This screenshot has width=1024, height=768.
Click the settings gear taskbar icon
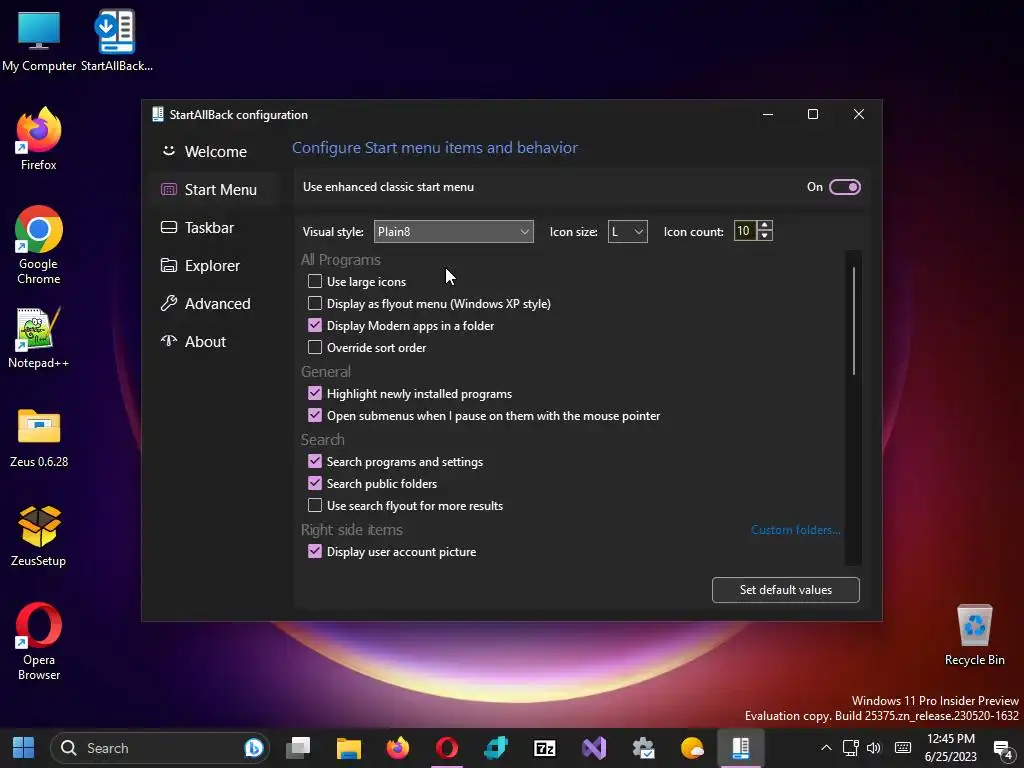pos(643,748)
